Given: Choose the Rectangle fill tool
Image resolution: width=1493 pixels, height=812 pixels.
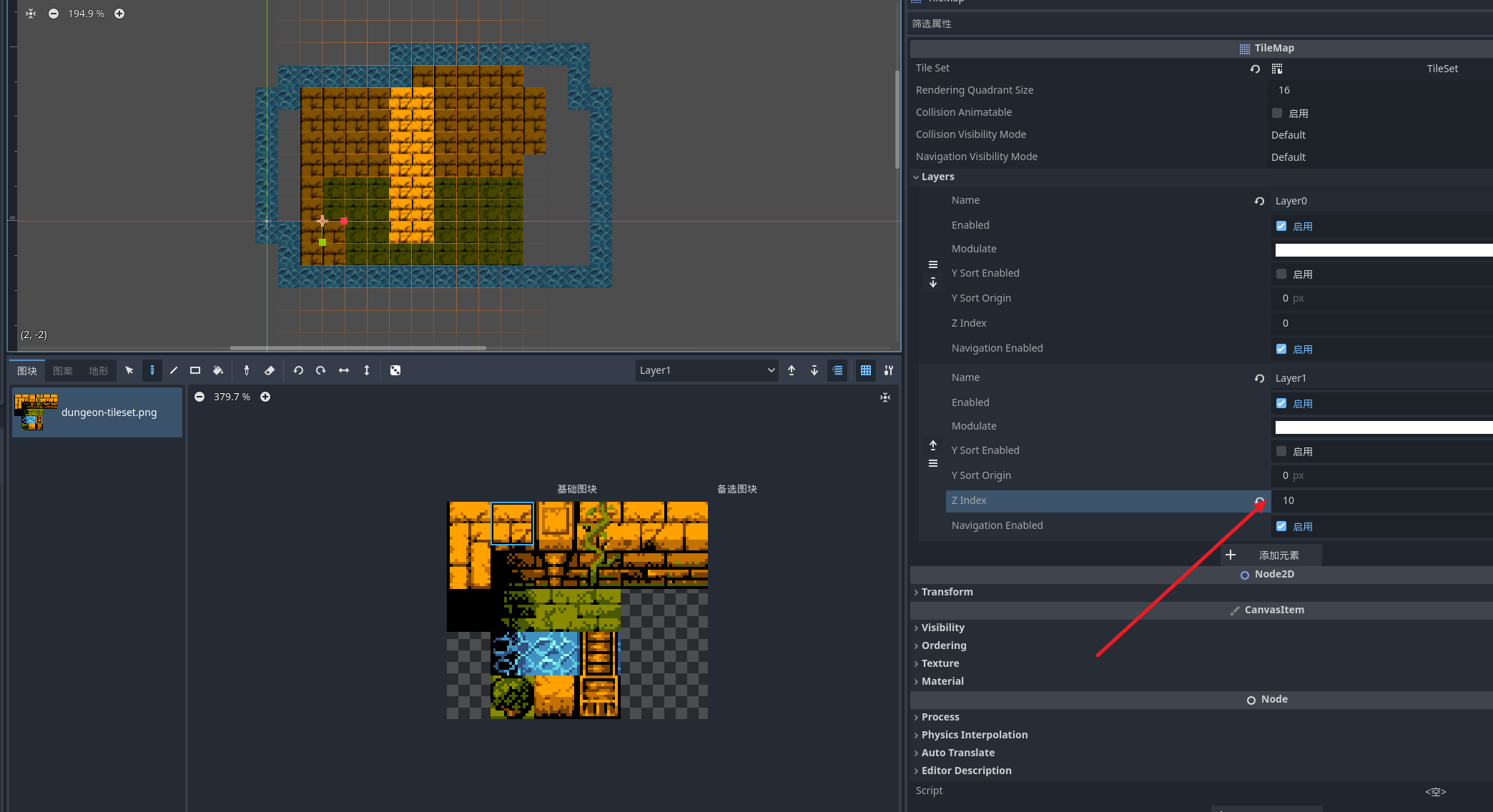Looking at the screenshot, I should click(195, 370).
